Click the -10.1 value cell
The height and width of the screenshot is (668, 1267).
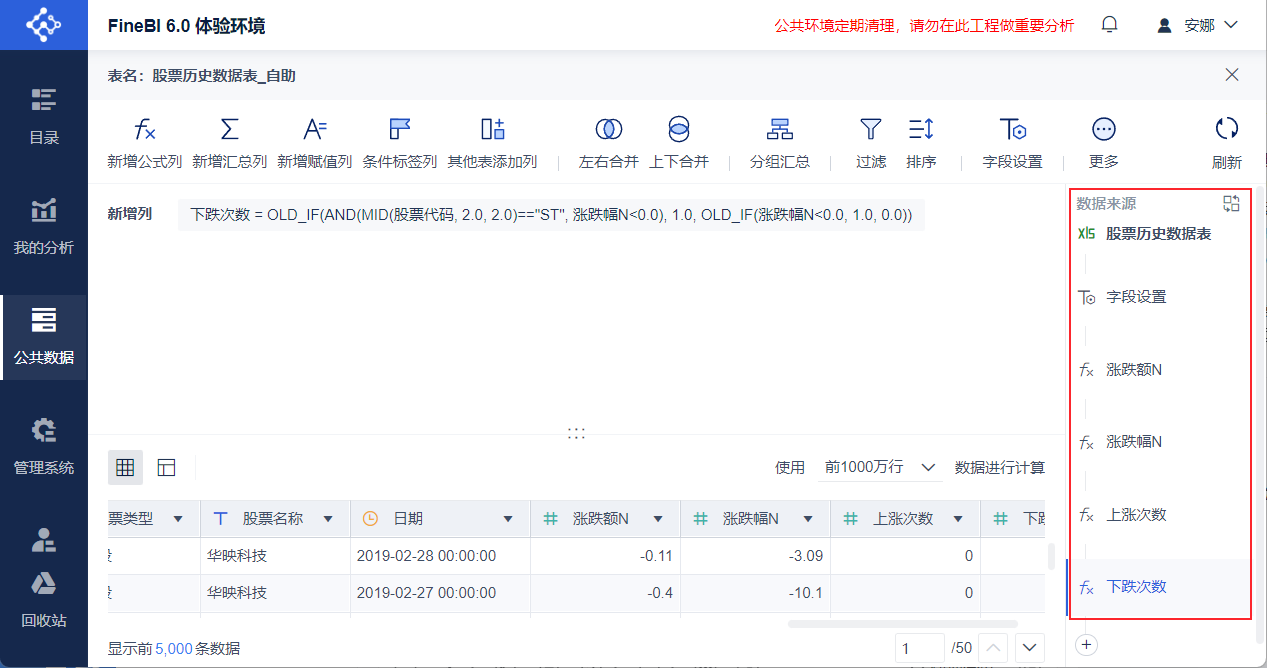pos(755,593)
